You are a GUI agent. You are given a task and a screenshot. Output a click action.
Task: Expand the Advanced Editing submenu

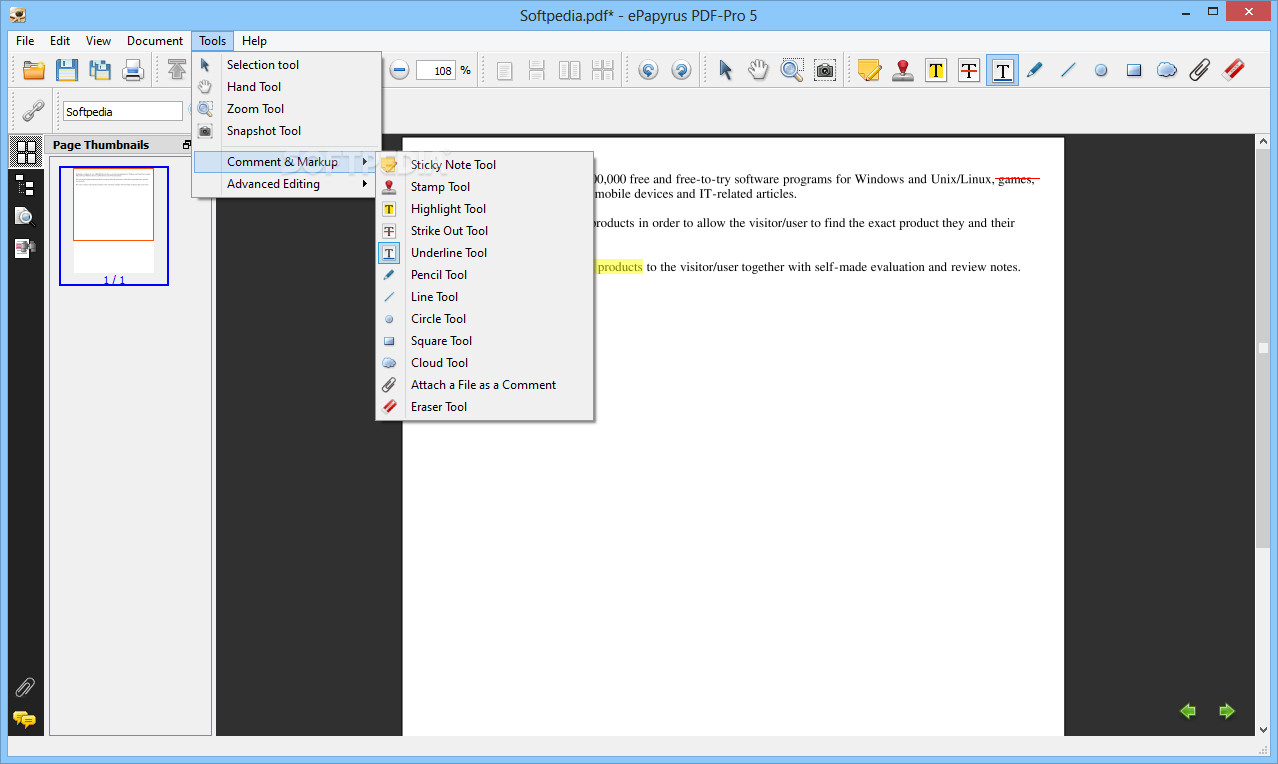tap(287, 184)
